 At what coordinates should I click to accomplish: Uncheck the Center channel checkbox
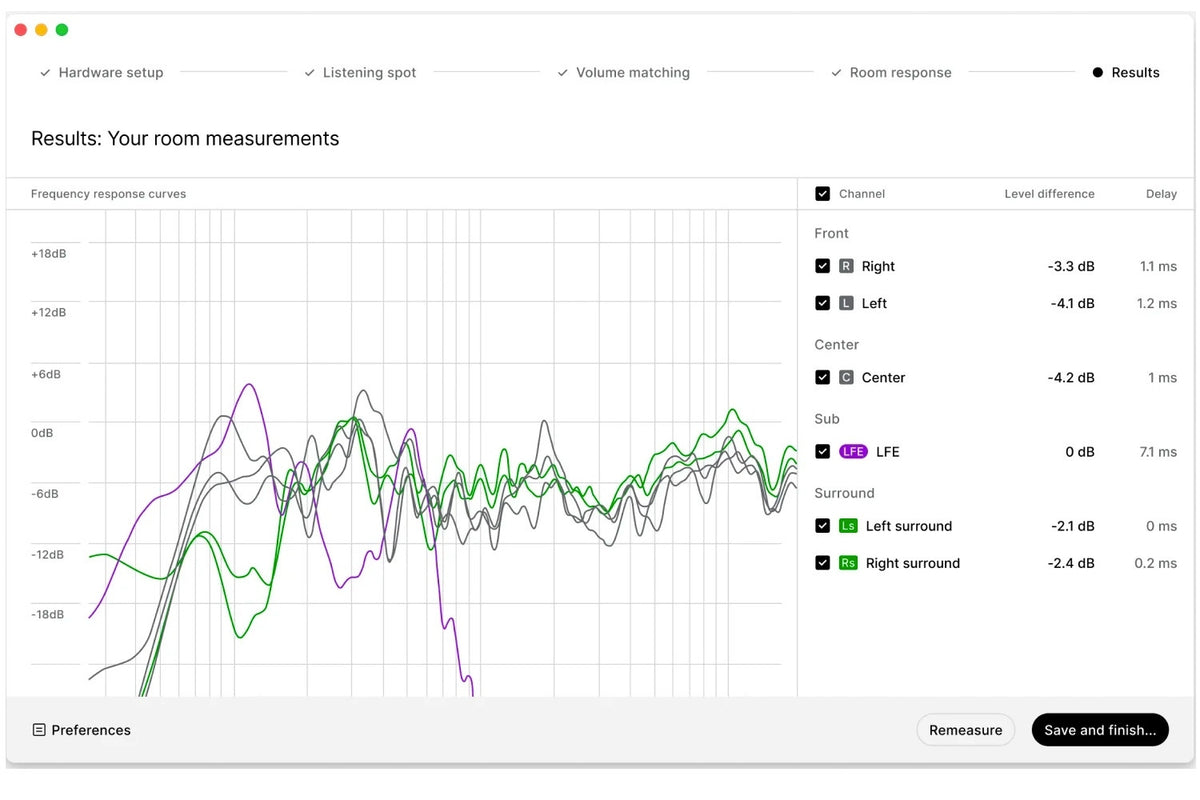[x=822, y=377]
